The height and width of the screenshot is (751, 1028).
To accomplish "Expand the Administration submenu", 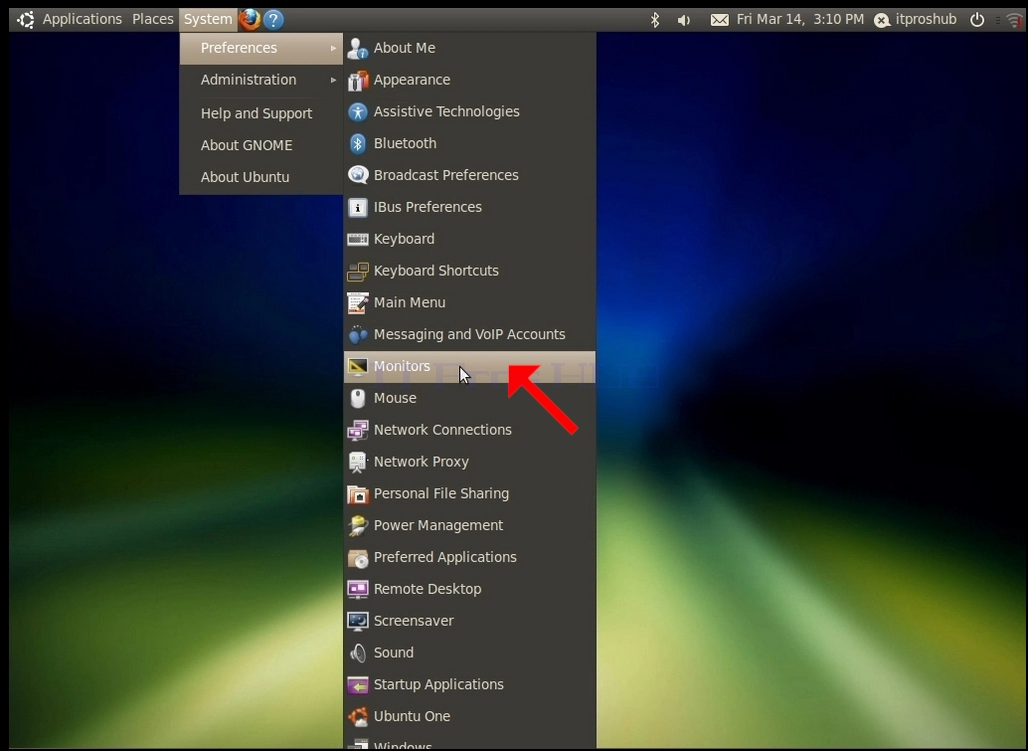I will pos(261,80).
